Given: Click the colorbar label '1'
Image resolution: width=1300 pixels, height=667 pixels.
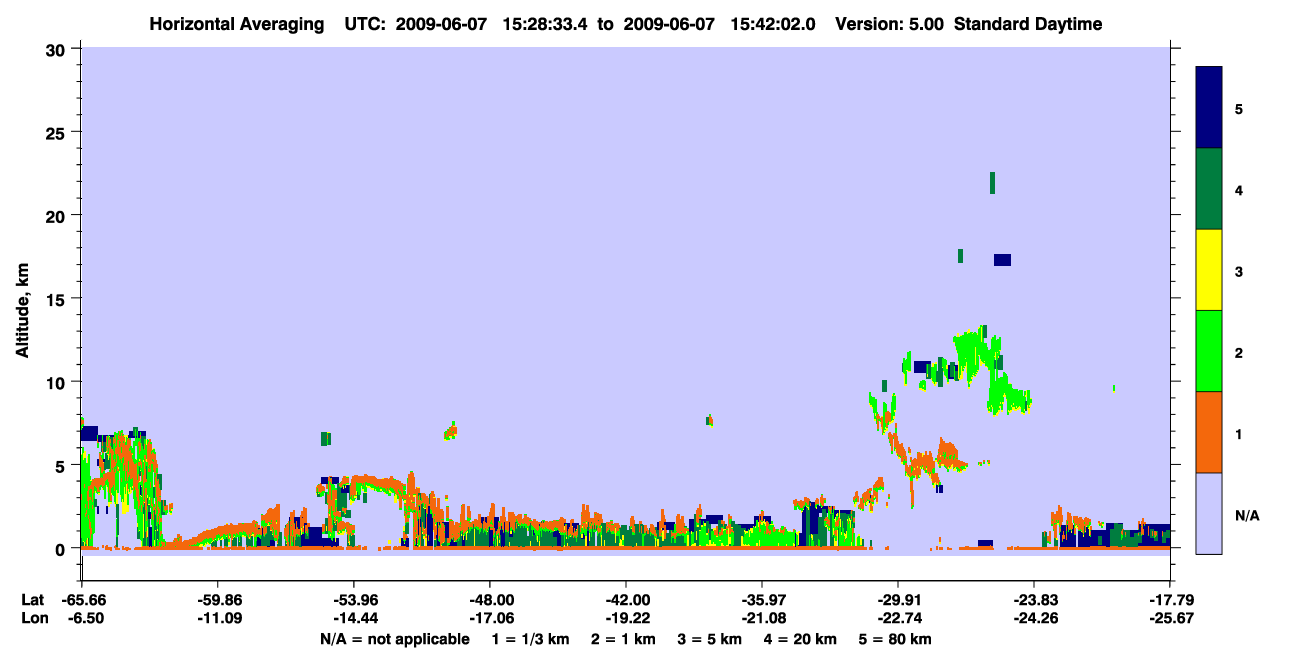Looking at the screenshot, I should point(1239,433).
